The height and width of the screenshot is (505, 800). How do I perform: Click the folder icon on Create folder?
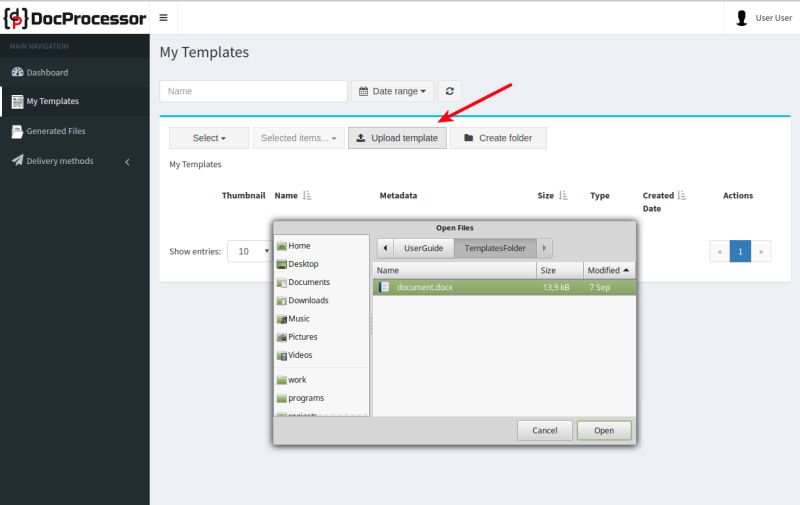[x=468, y=138]
